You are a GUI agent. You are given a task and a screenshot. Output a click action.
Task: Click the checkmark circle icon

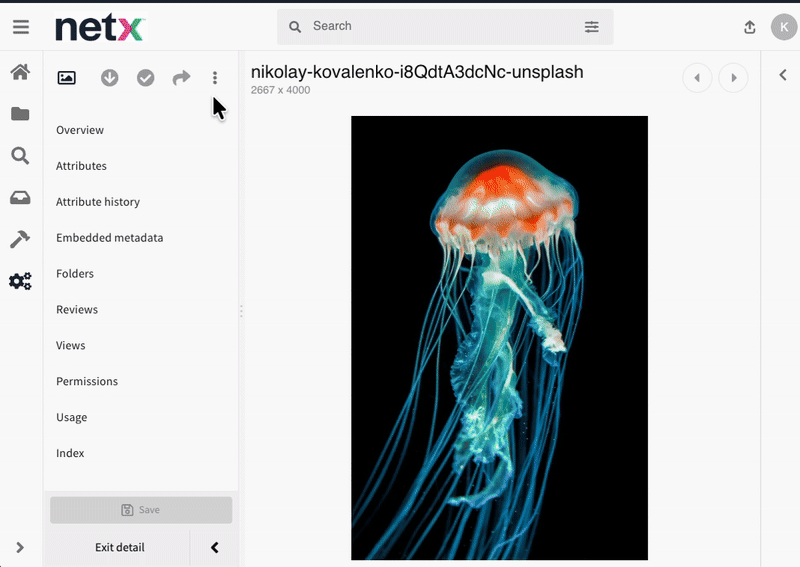click(x=146, y=78)
